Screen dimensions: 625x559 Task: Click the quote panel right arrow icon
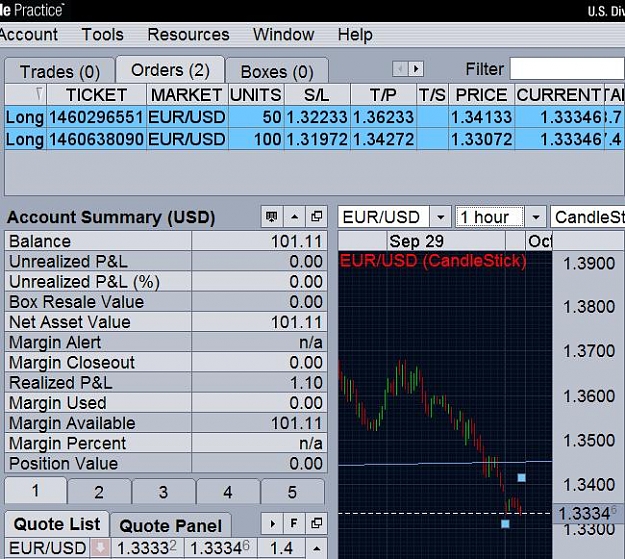272,524
